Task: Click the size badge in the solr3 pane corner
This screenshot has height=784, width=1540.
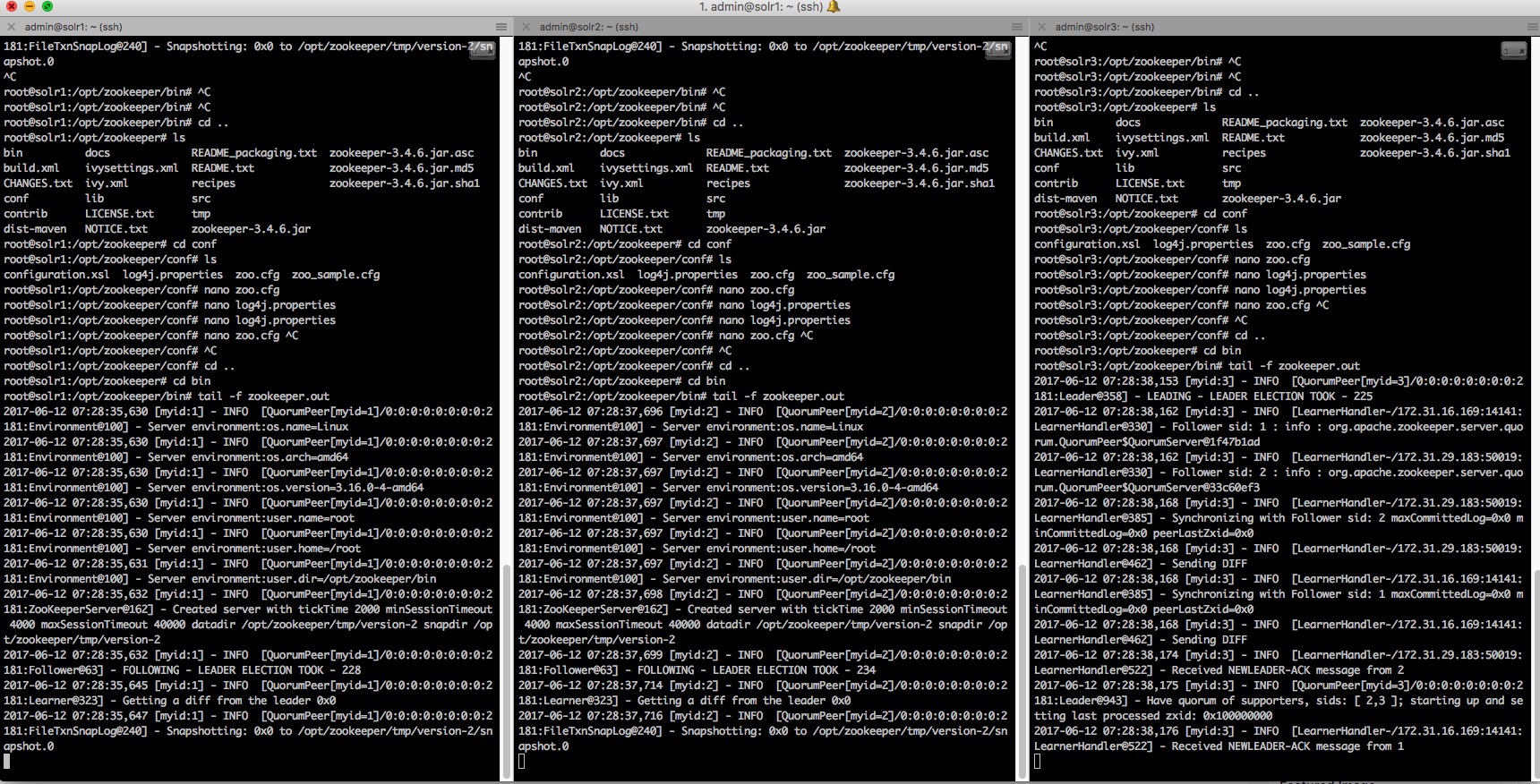Action: (1514, 50)
